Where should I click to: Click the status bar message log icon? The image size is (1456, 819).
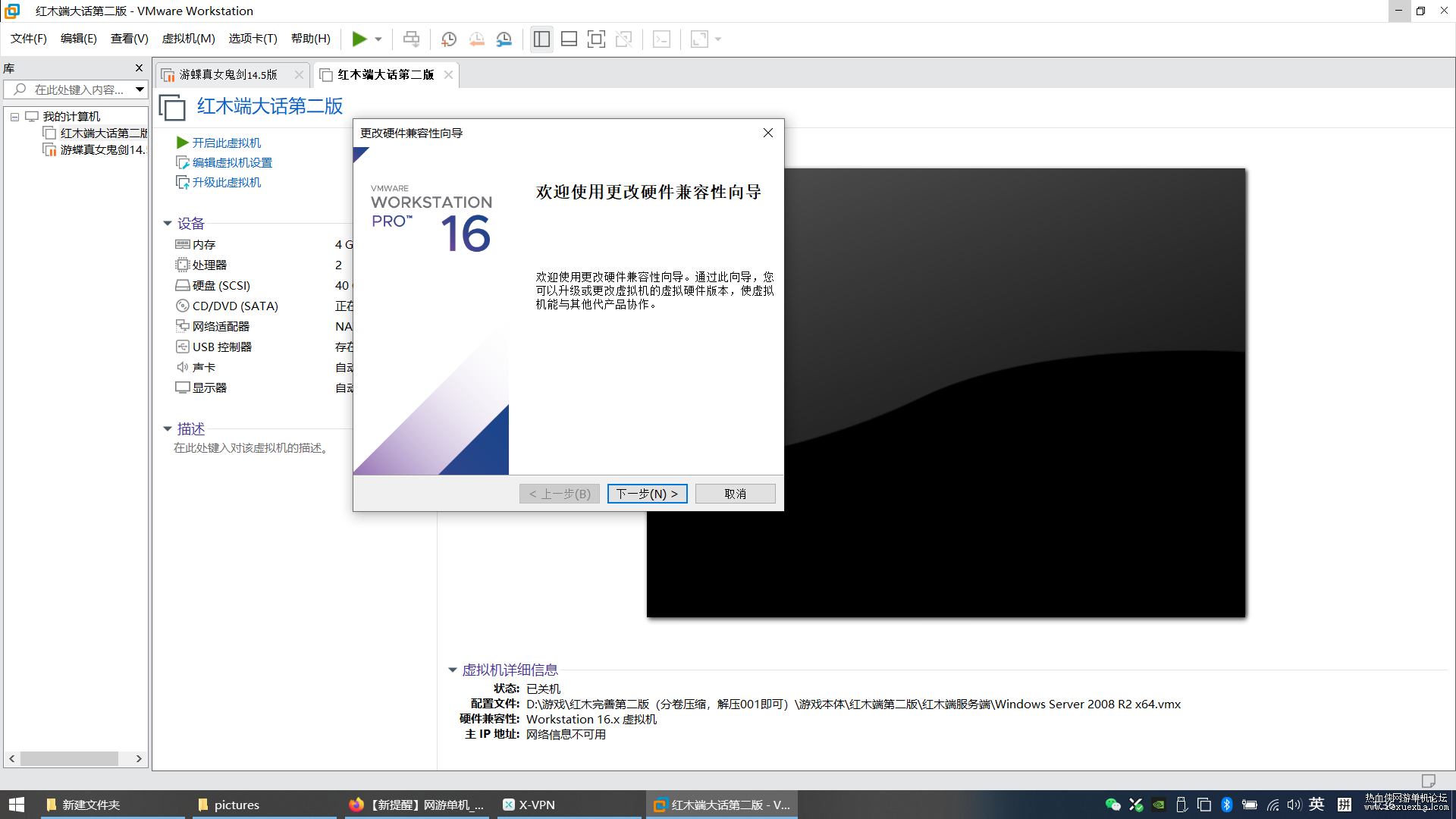[x=1428, y=780]
